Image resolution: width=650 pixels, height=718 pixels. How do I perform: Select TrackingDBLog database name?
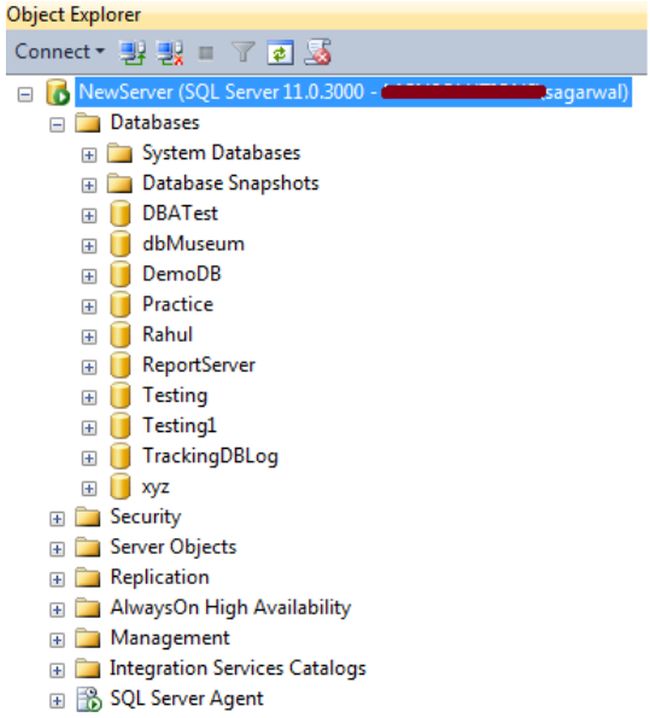click(210, 456)
